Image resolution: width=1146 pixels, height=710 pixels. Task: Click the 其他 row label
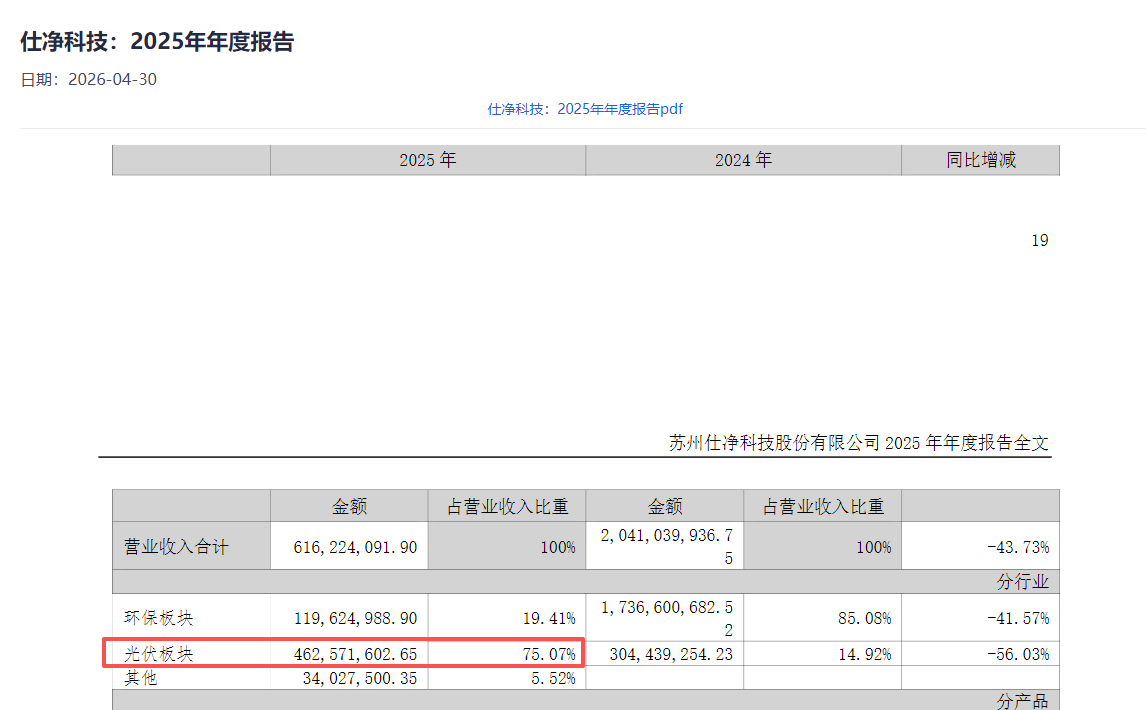click(141, 678)
